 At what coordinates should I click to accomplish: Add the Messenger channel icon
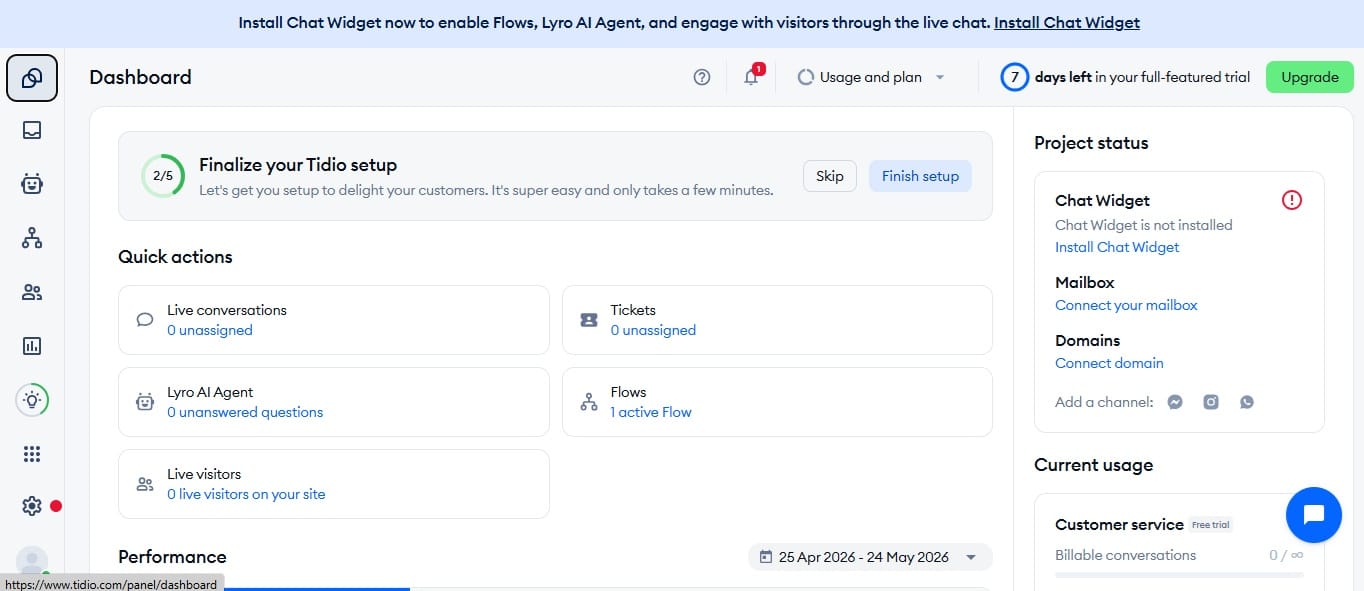pos(1176,402)
